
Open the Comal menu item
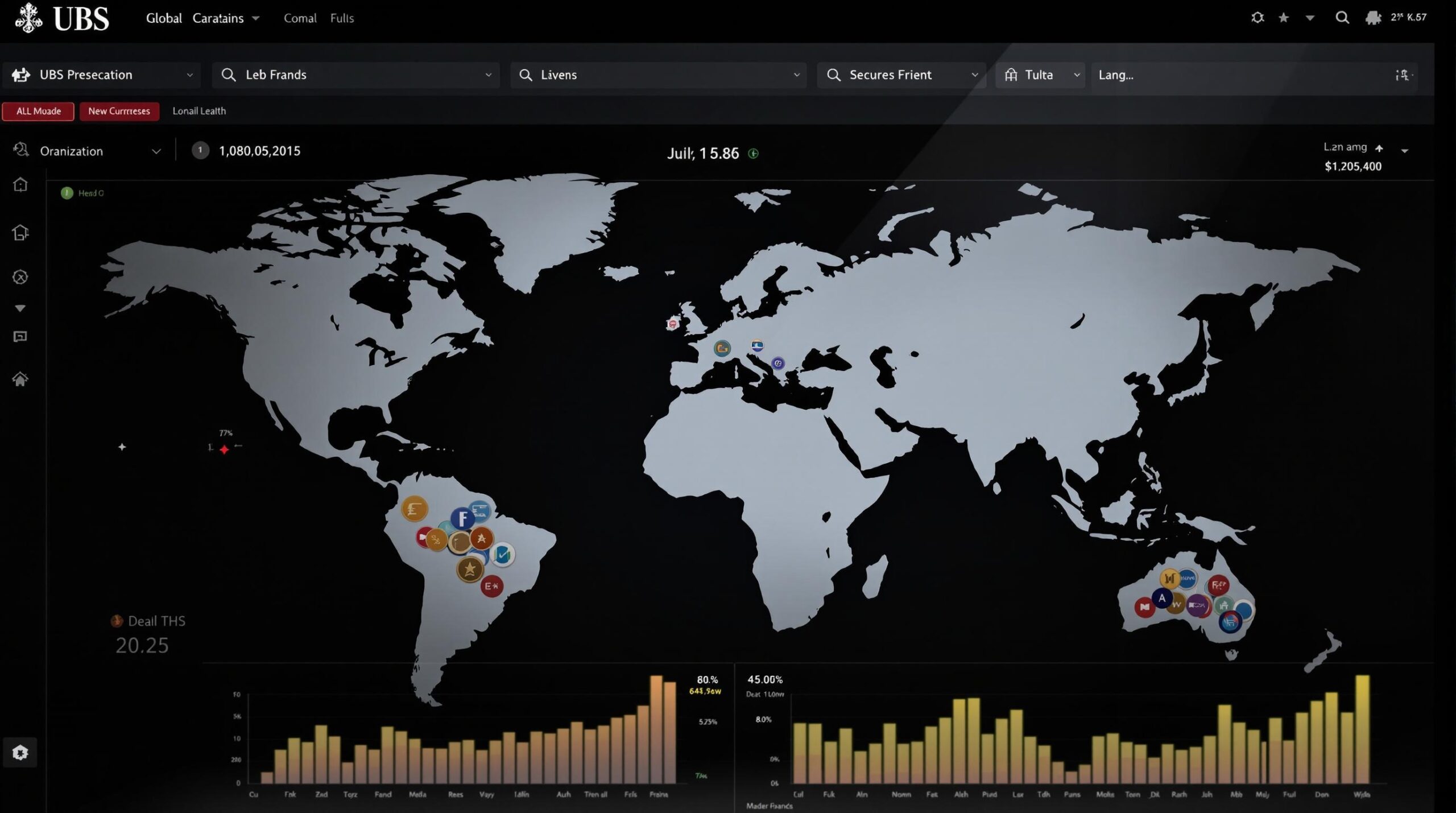[x=300, y=18]
